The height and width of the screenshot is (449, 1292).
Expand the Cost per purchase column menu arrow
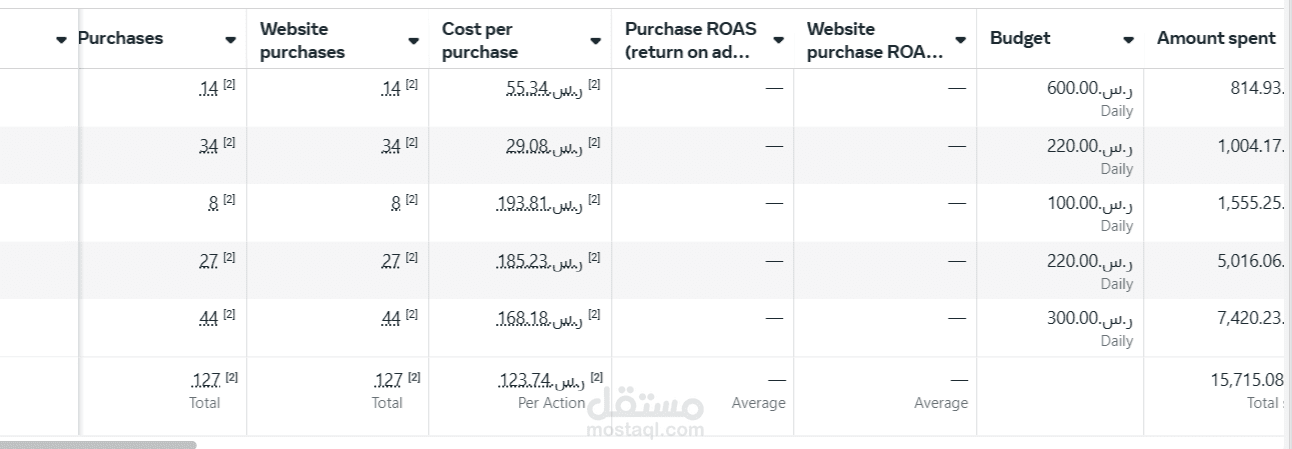tap(596, 40)
